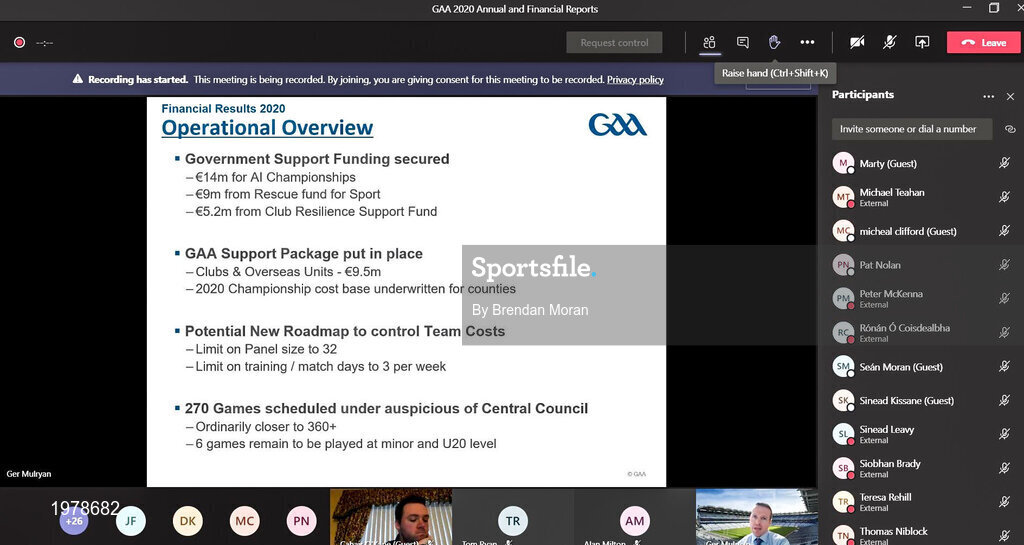Click the greyed Request control button
The width and height of the screenshot is (1024, 545).
click(615, 42)
